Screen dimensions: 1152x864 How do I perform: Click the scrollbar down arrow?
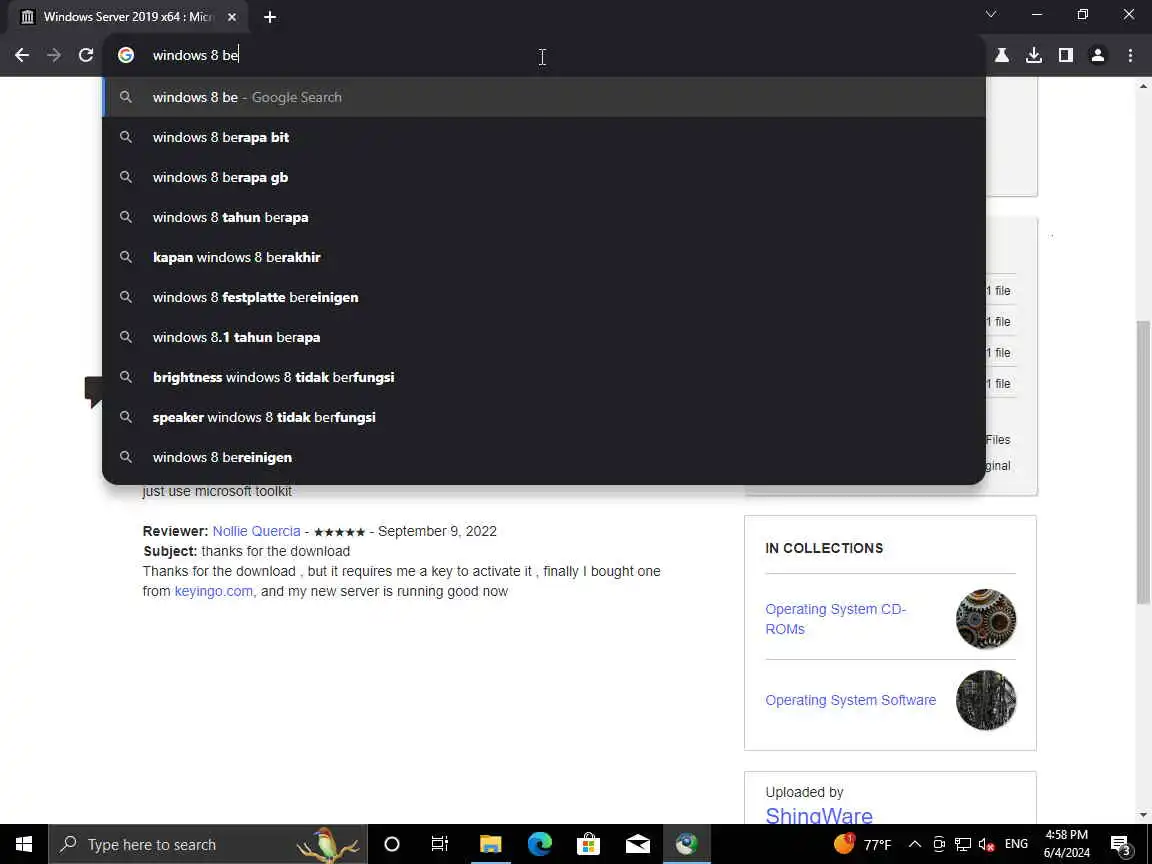coord(1143,815)
